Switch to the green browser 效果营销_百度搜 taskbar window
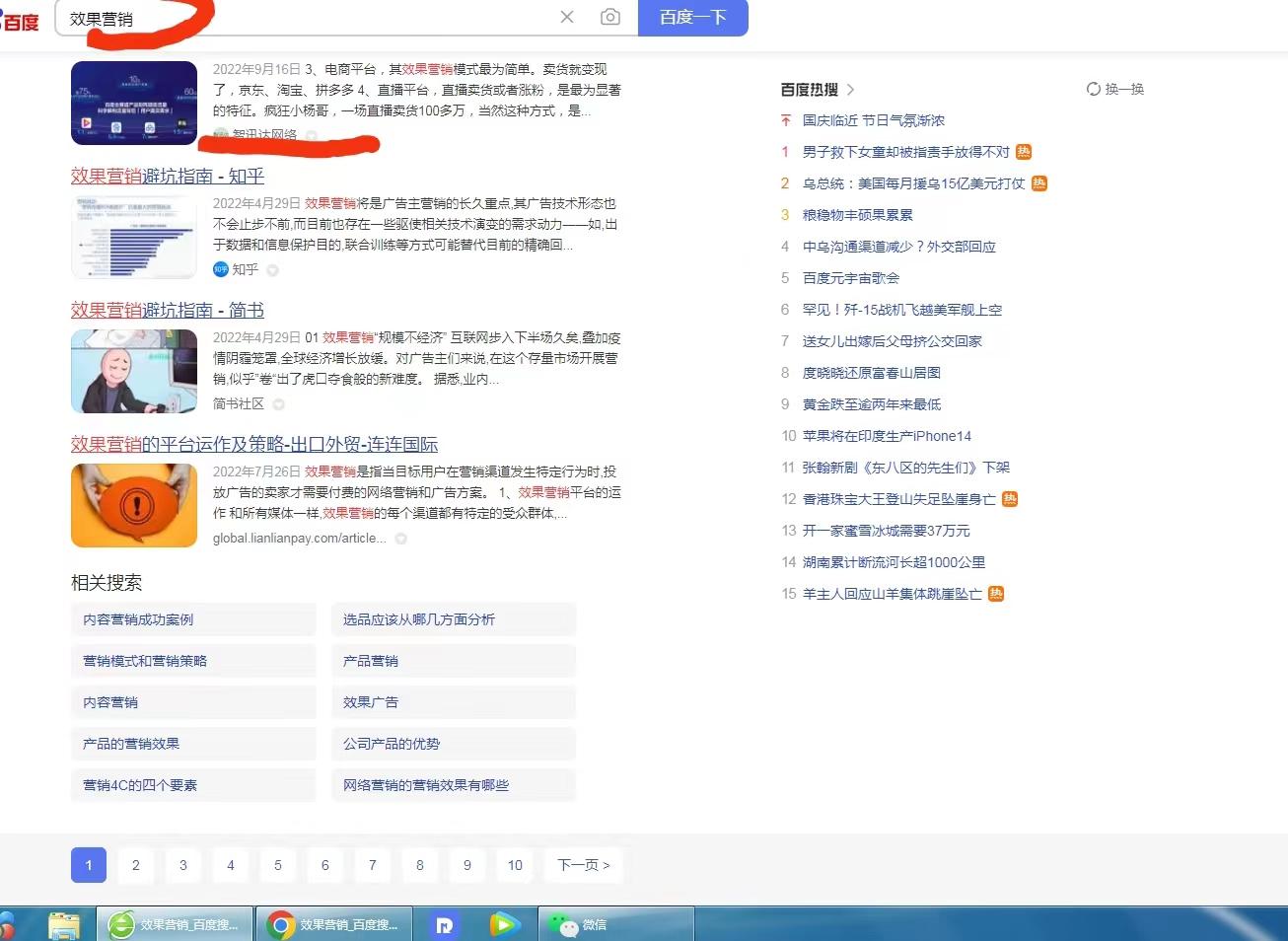1288x941 pixels. [x=175, y=924]
